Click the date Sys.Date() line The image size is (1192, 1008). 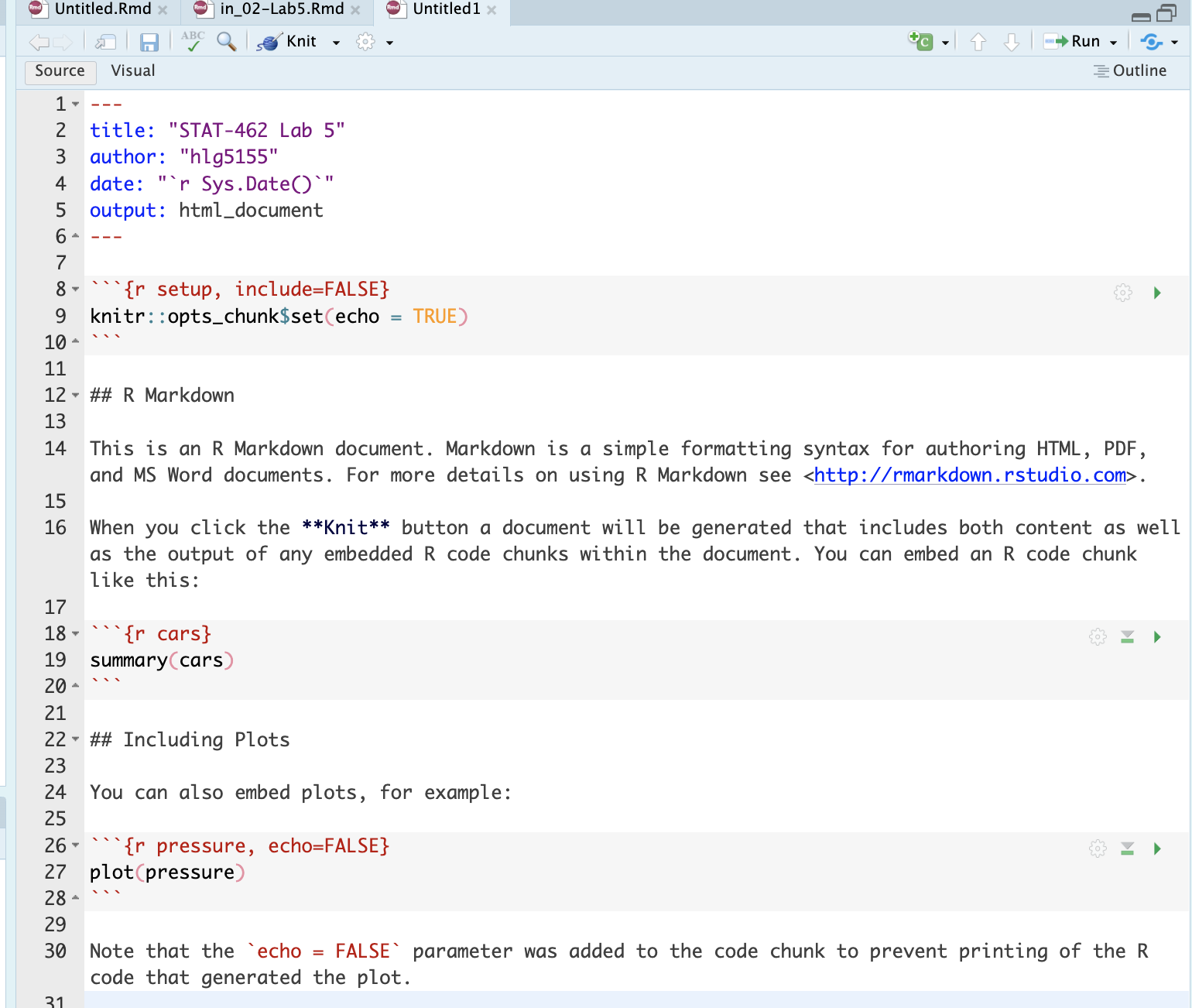(212, 183)
